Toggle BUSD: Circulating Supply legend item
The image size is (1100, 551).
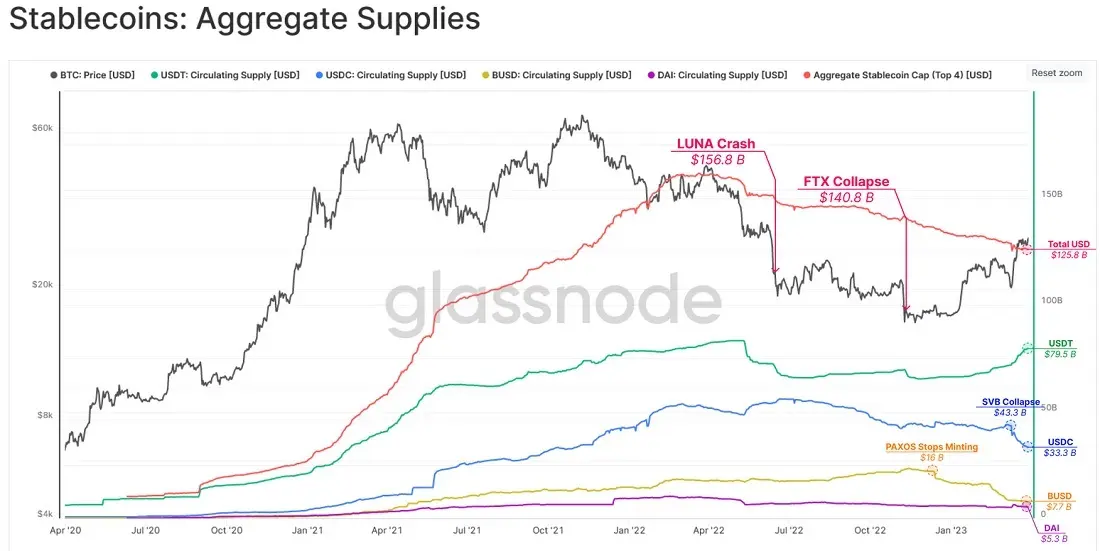(556, 75)
